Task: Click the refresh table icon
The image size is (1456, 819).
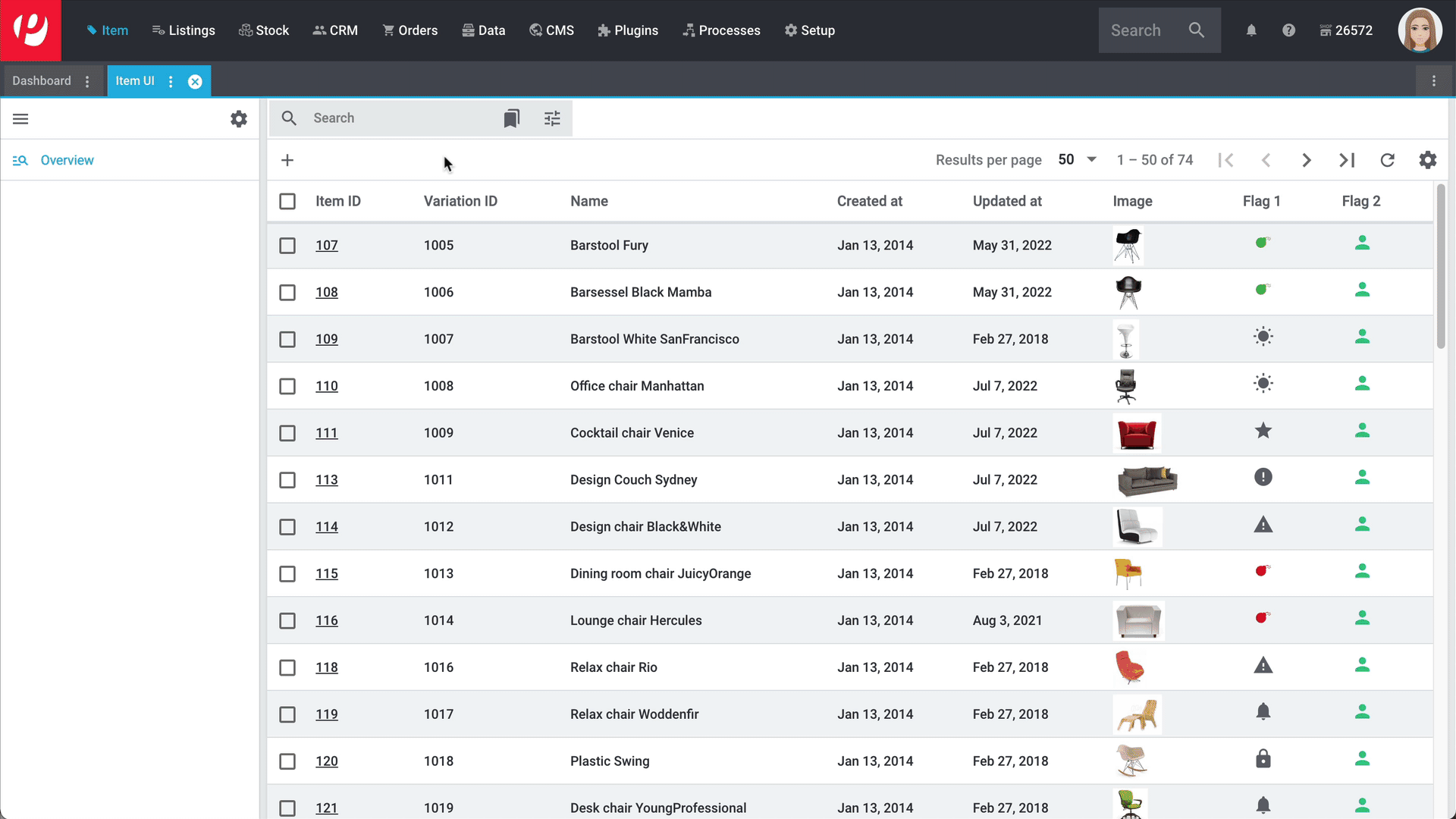Action: 1387,160
